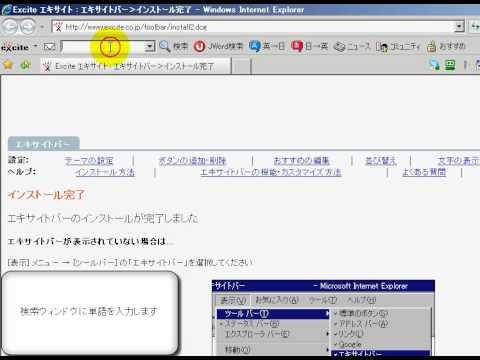Expand the Excite search box dropdown
480x360 pixels.
(150, 46)
